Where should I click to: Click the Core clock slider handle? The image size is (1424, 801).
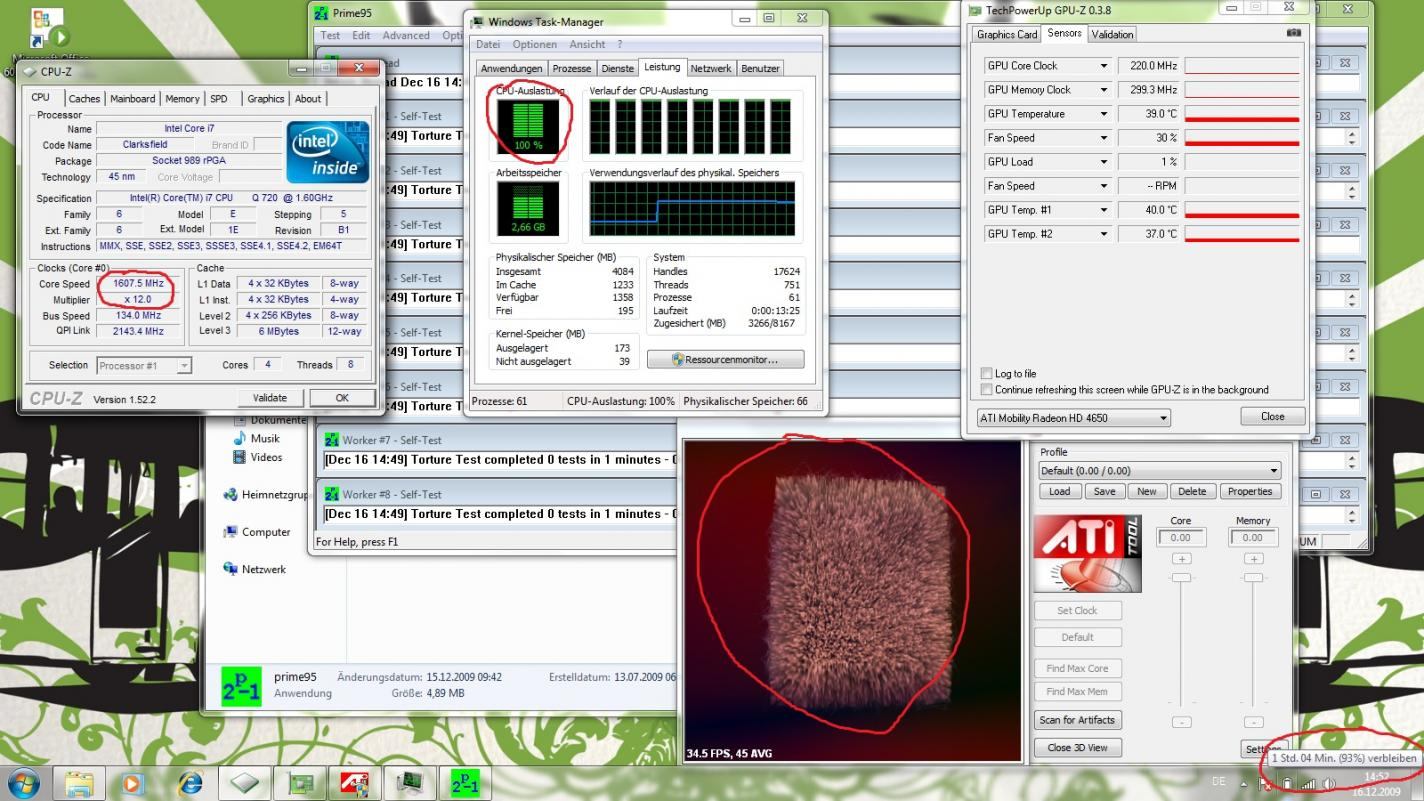point(1181,577)
